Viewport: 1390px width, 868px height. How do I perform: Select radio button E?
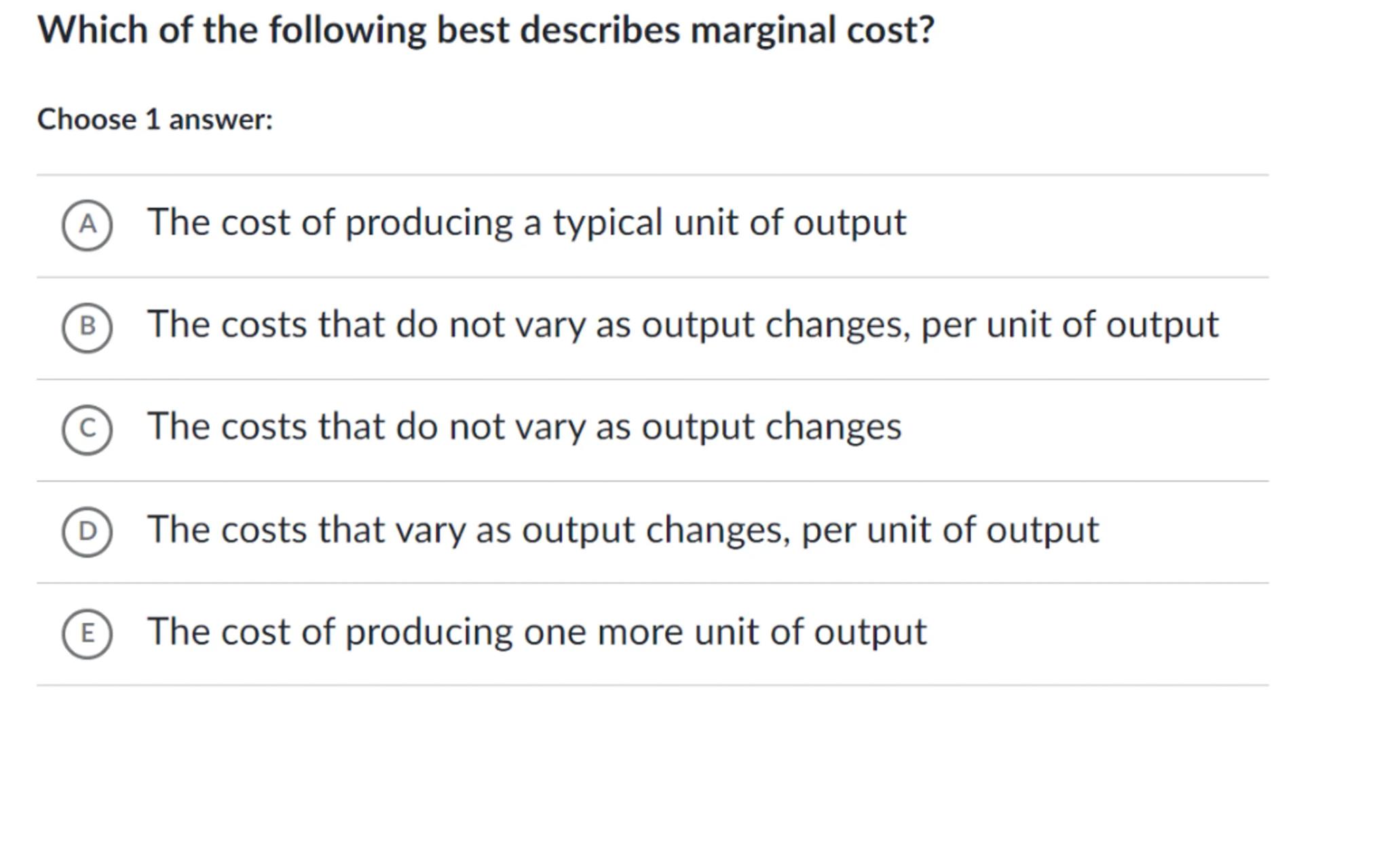(x=88, y=633)
